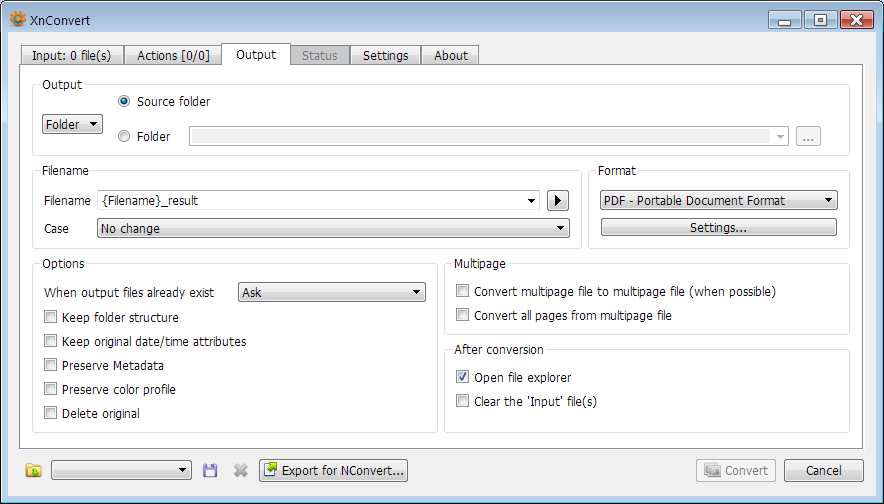Open the 'Ask' overwrite behavior dropdown
The image size is (884, 504).
[332, 292]
